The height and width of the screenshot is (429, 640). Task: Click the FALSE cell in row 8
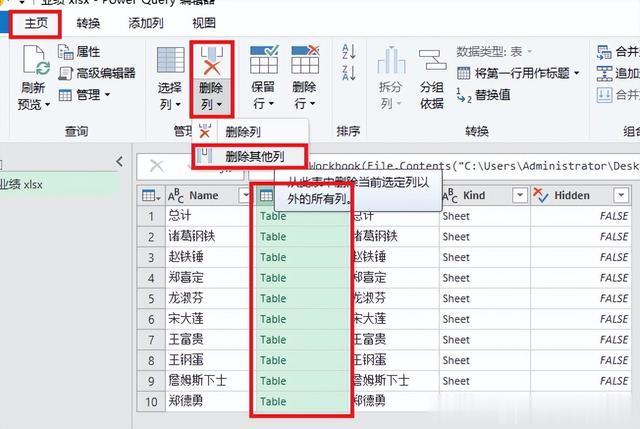(x=580, y=360)
